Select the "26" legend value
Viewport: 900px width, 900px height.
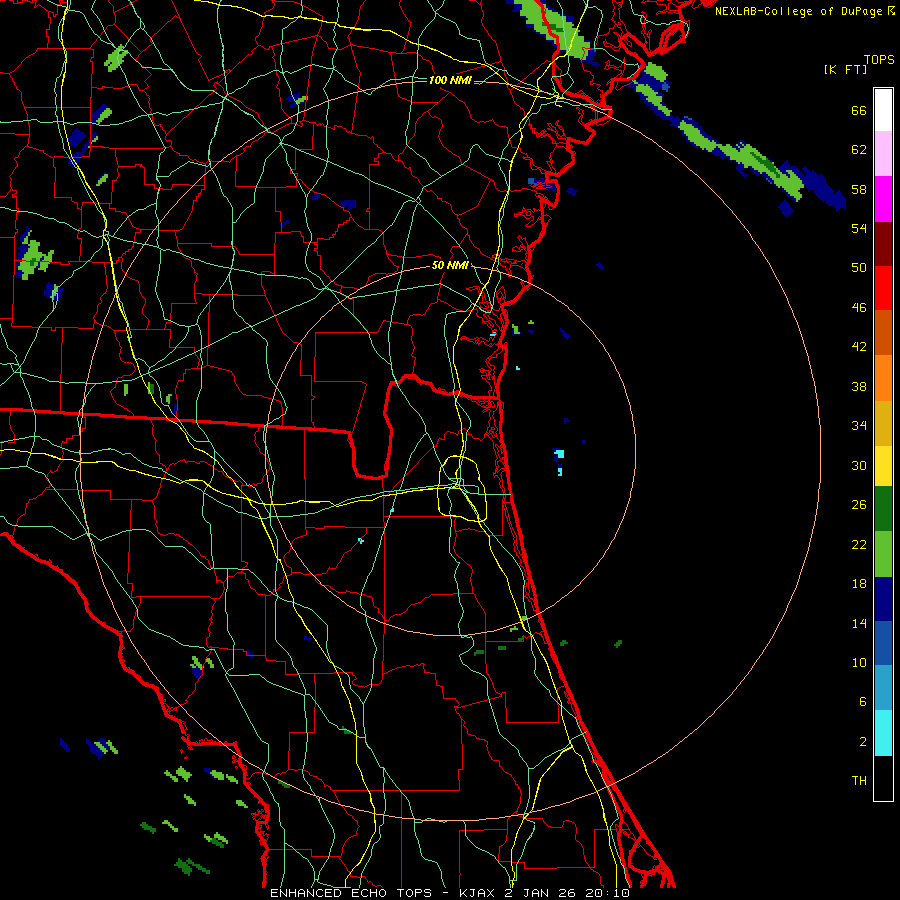859,505
